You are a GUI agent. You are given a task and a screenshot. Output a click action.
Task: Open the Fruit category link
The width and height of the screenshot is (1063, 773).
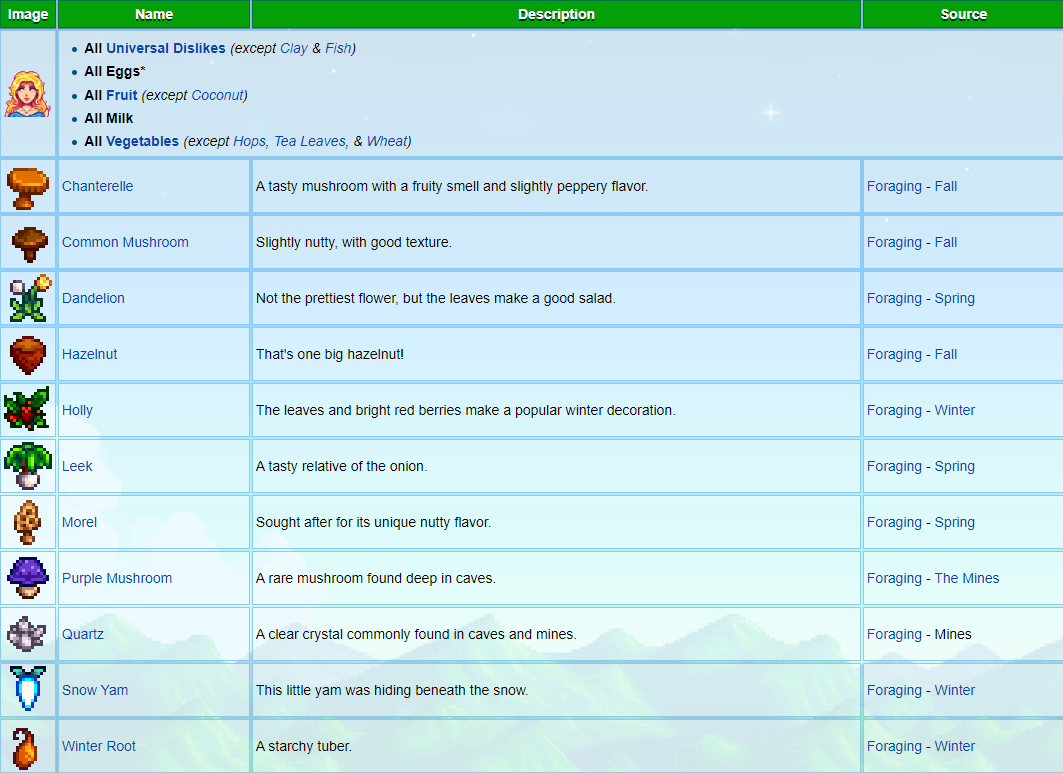tap(121, 95)
